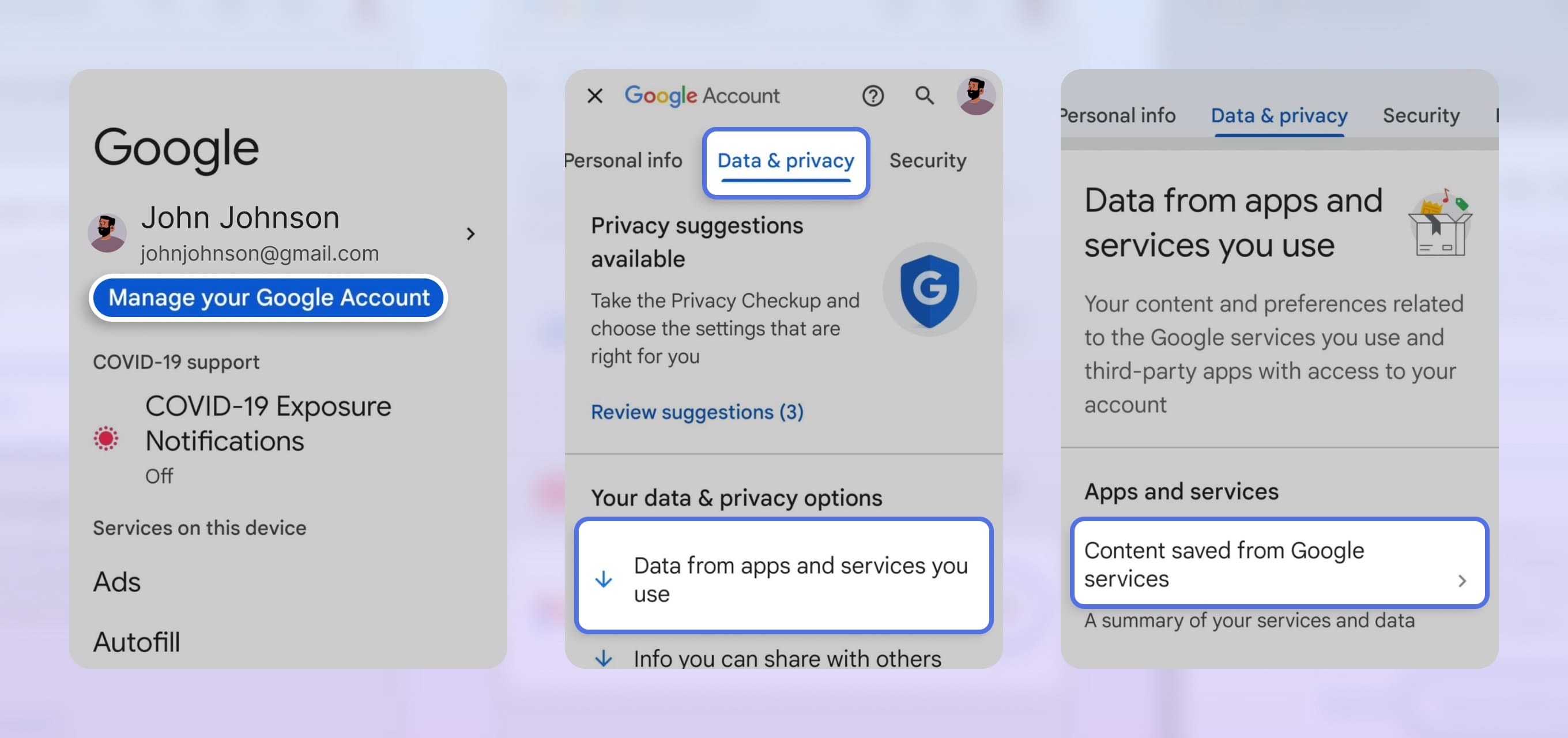Click the profile avatar in Google Account header
Image resolution: width=1568 pixels, height=738 pixels.
point(976,96)
